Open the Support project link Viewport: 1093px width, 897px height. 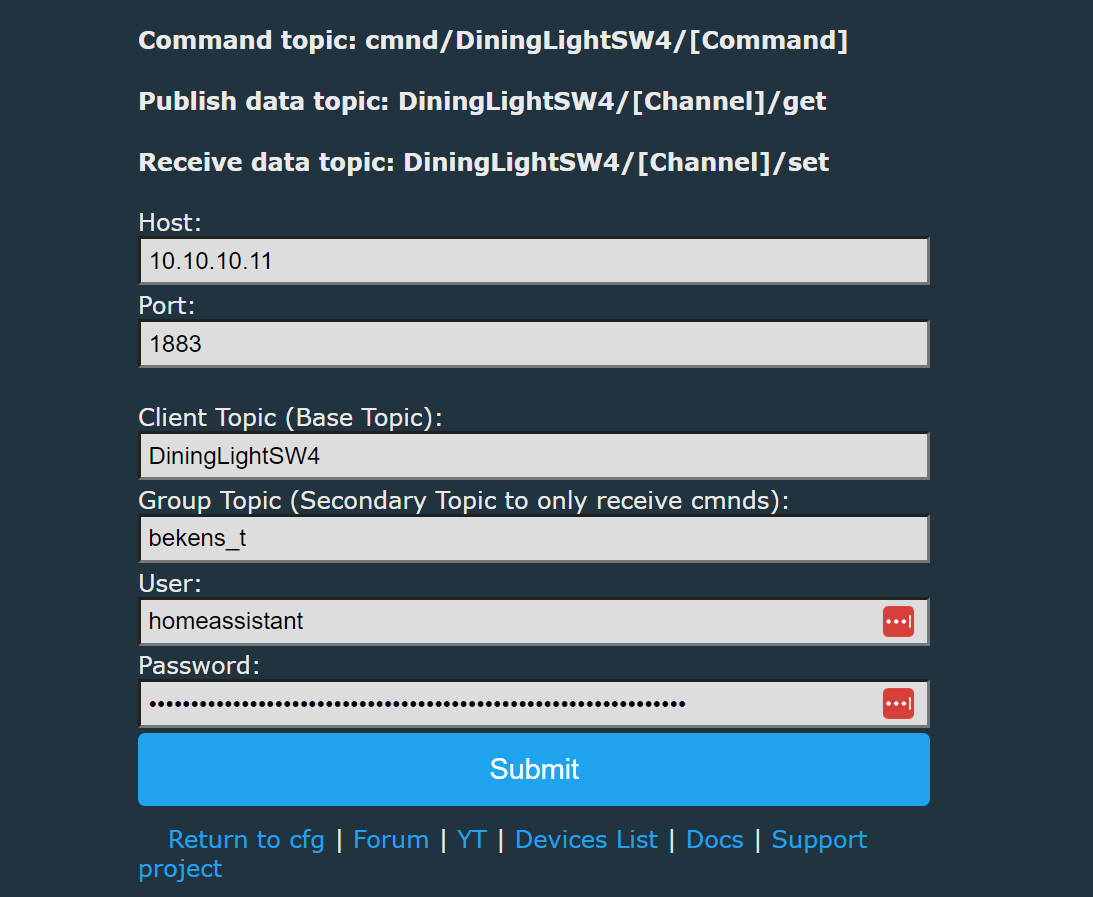(819, 841)
